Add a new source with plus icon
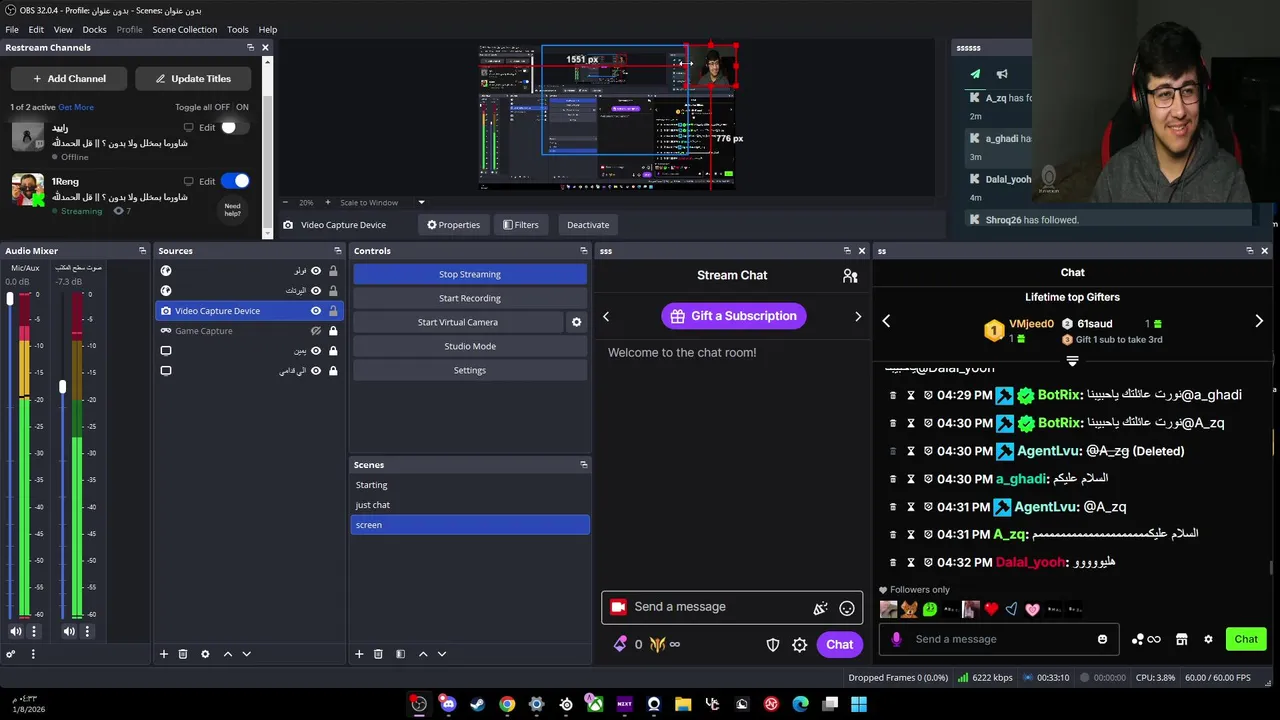The width and height of the screenshot is (1280, 720). point(164,654)
